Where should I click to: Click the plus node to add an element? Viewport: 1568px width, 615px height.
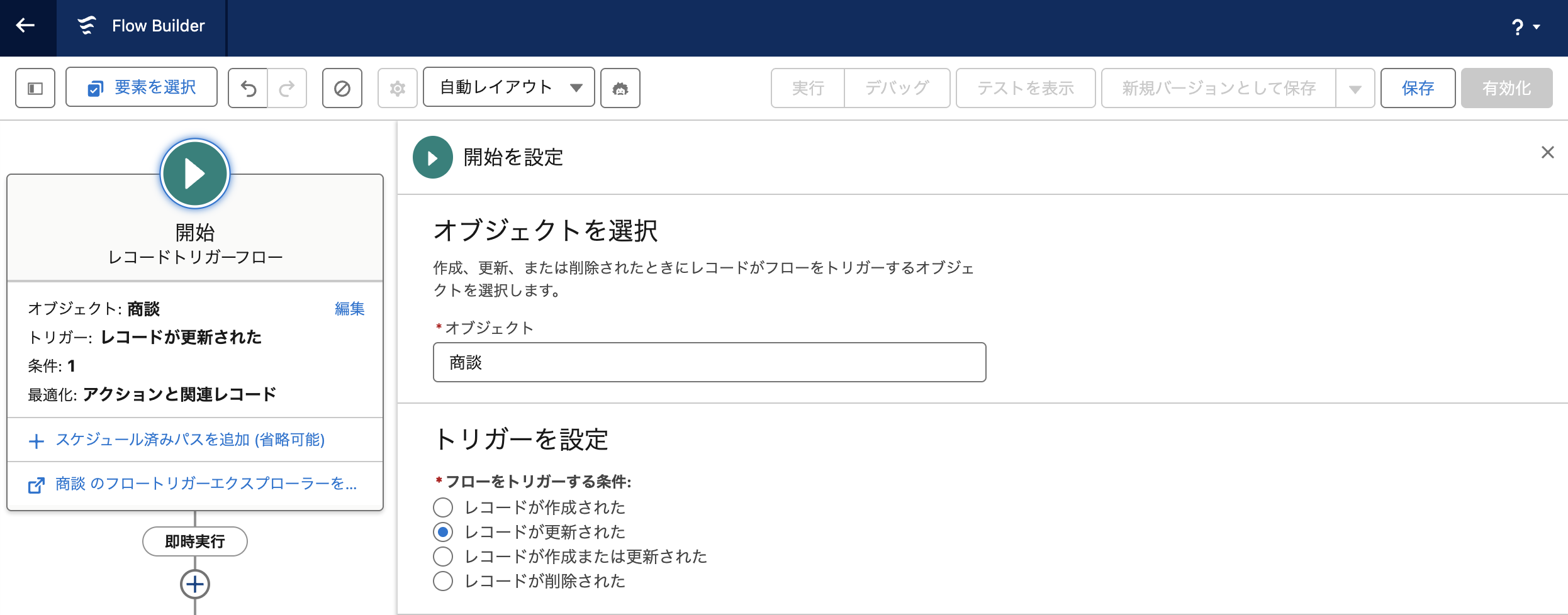click(194, 584)
